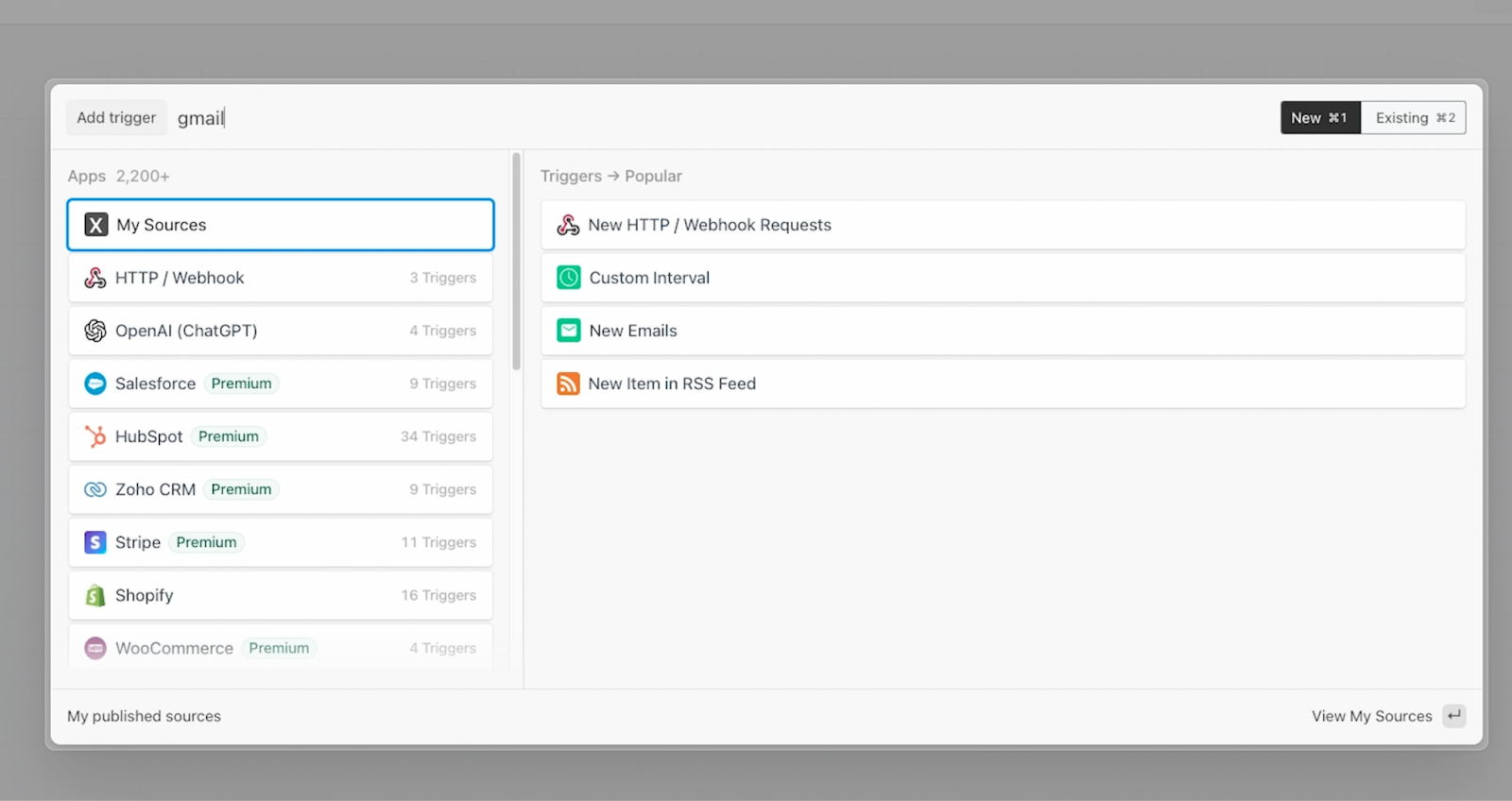
Task: Click My published sources text
Action: (144, 716)
